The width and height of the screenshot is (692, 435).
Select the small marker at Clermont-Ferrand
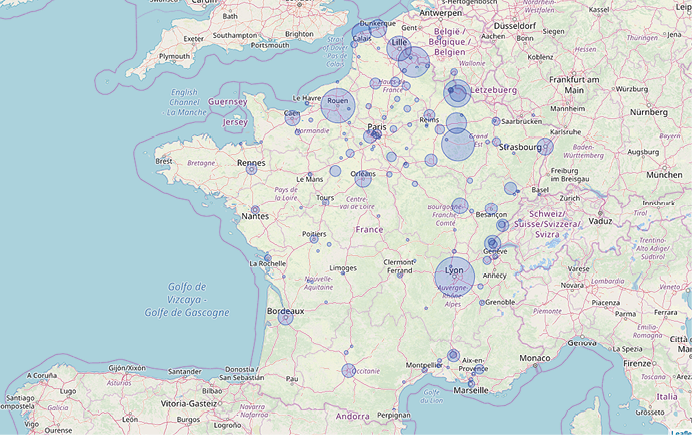point(400,274)
